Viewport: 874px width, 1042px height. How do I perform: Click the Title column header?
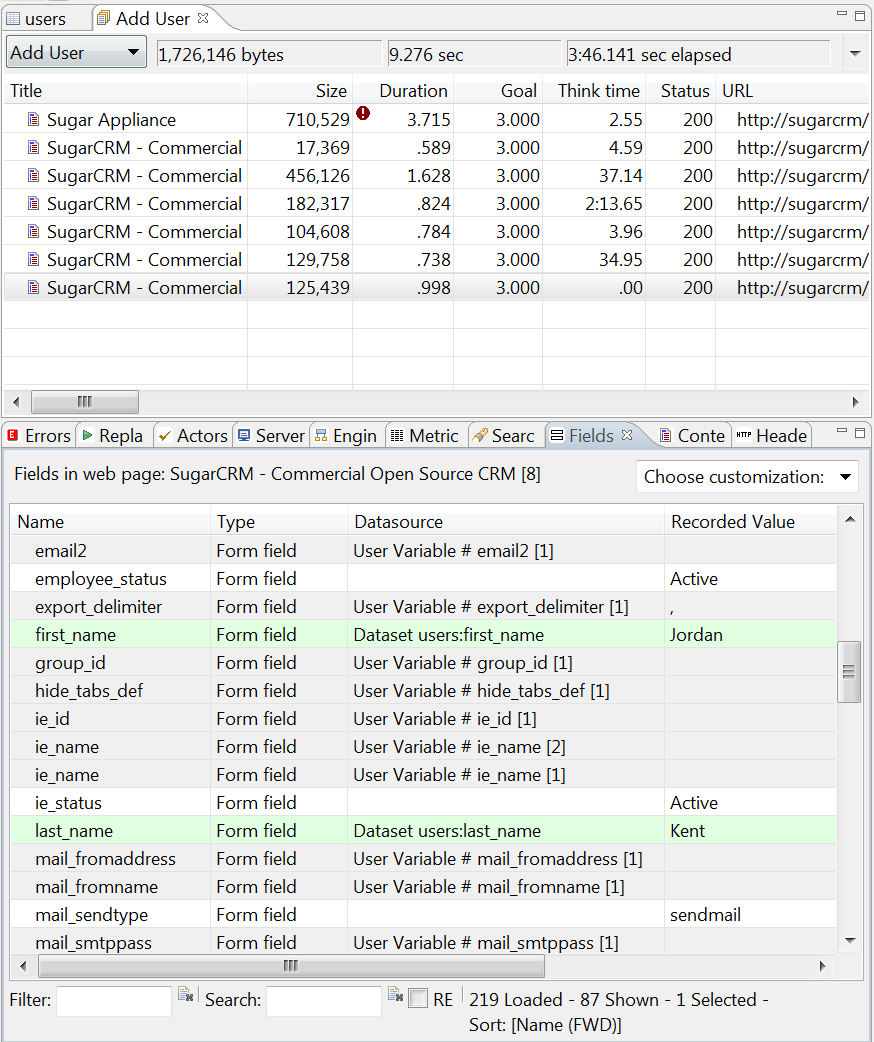coord(126,90)
